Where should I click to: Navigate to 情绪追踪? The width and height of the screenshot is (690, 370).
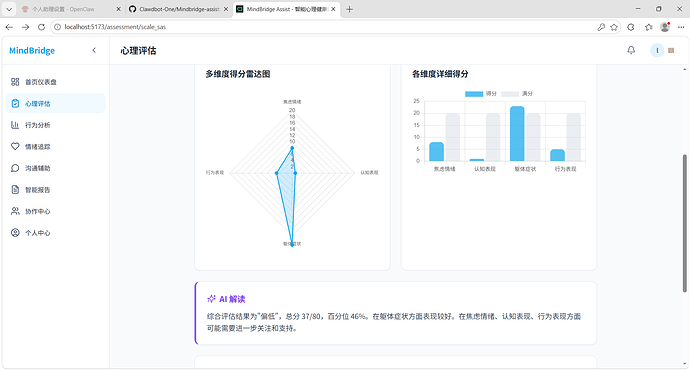(55, 147)
